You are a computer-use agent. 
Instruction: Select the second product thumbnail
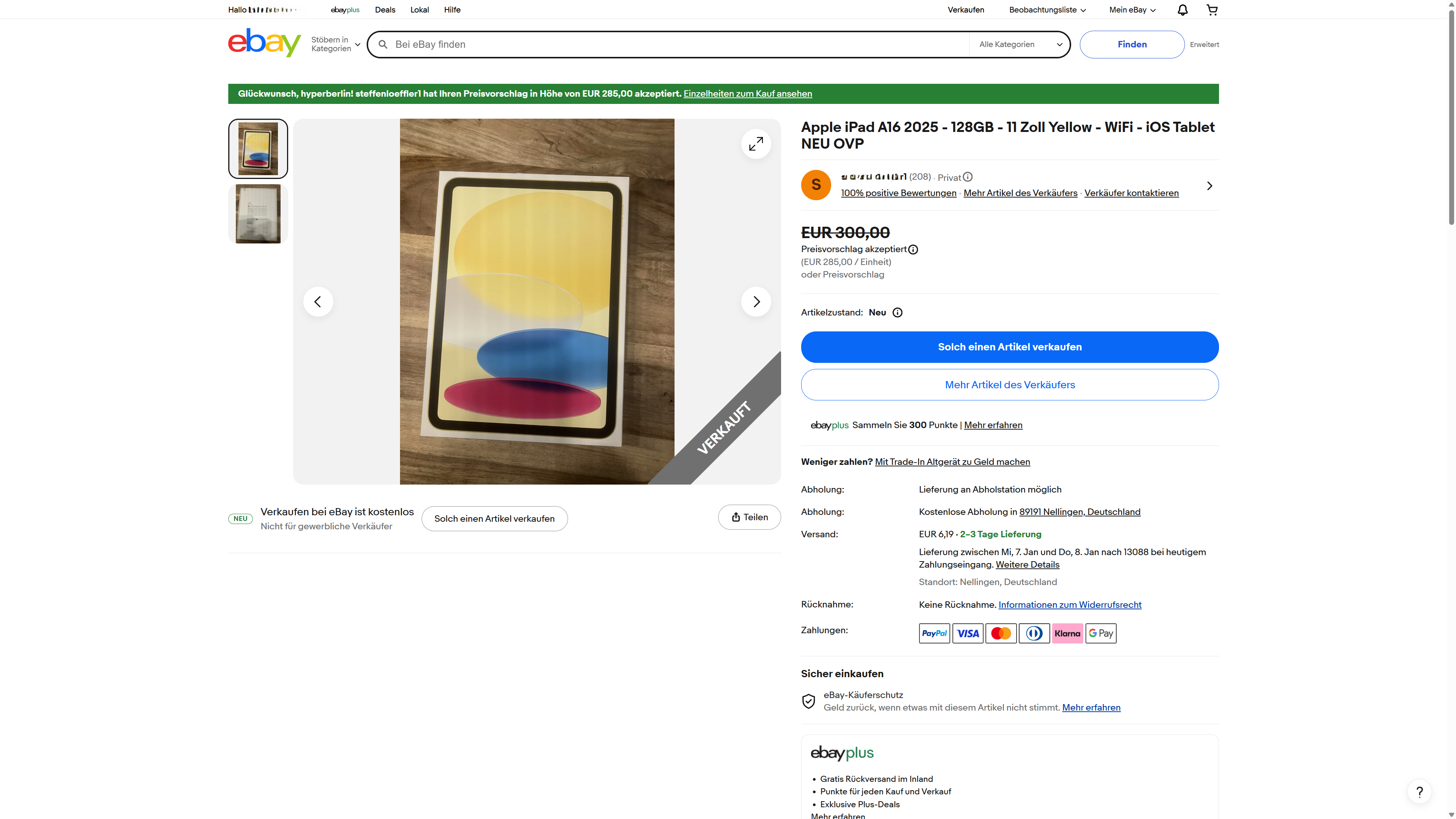(x=258, y=213)
